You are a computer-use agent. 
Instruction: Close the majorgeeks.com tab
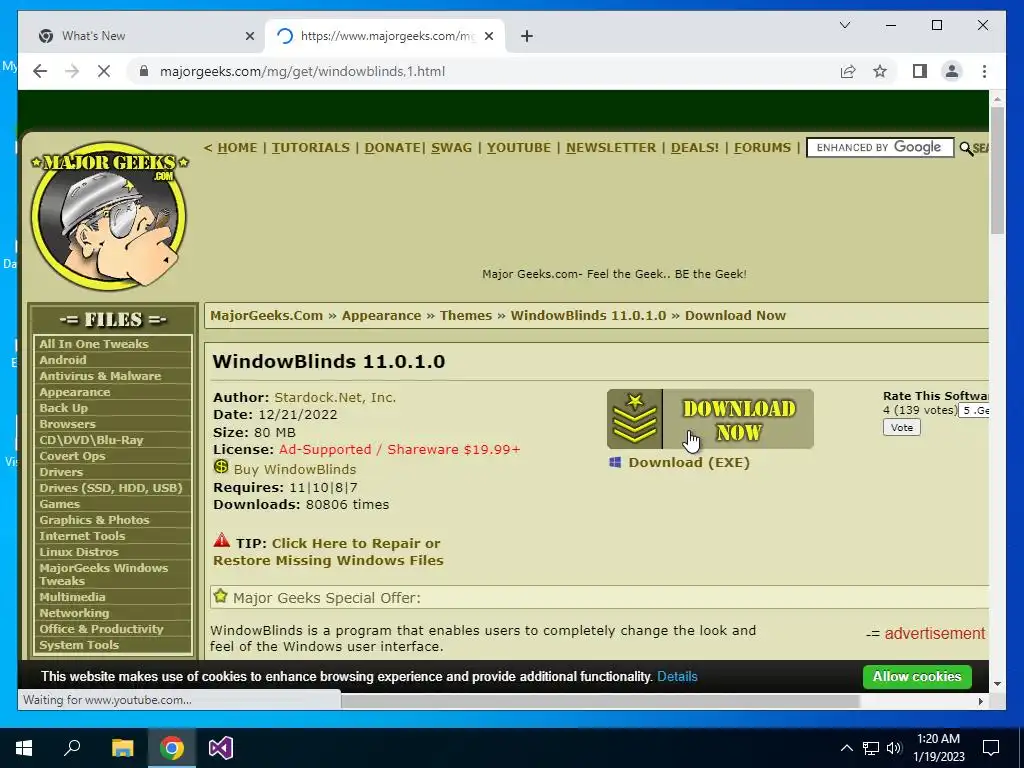(490, 36)
